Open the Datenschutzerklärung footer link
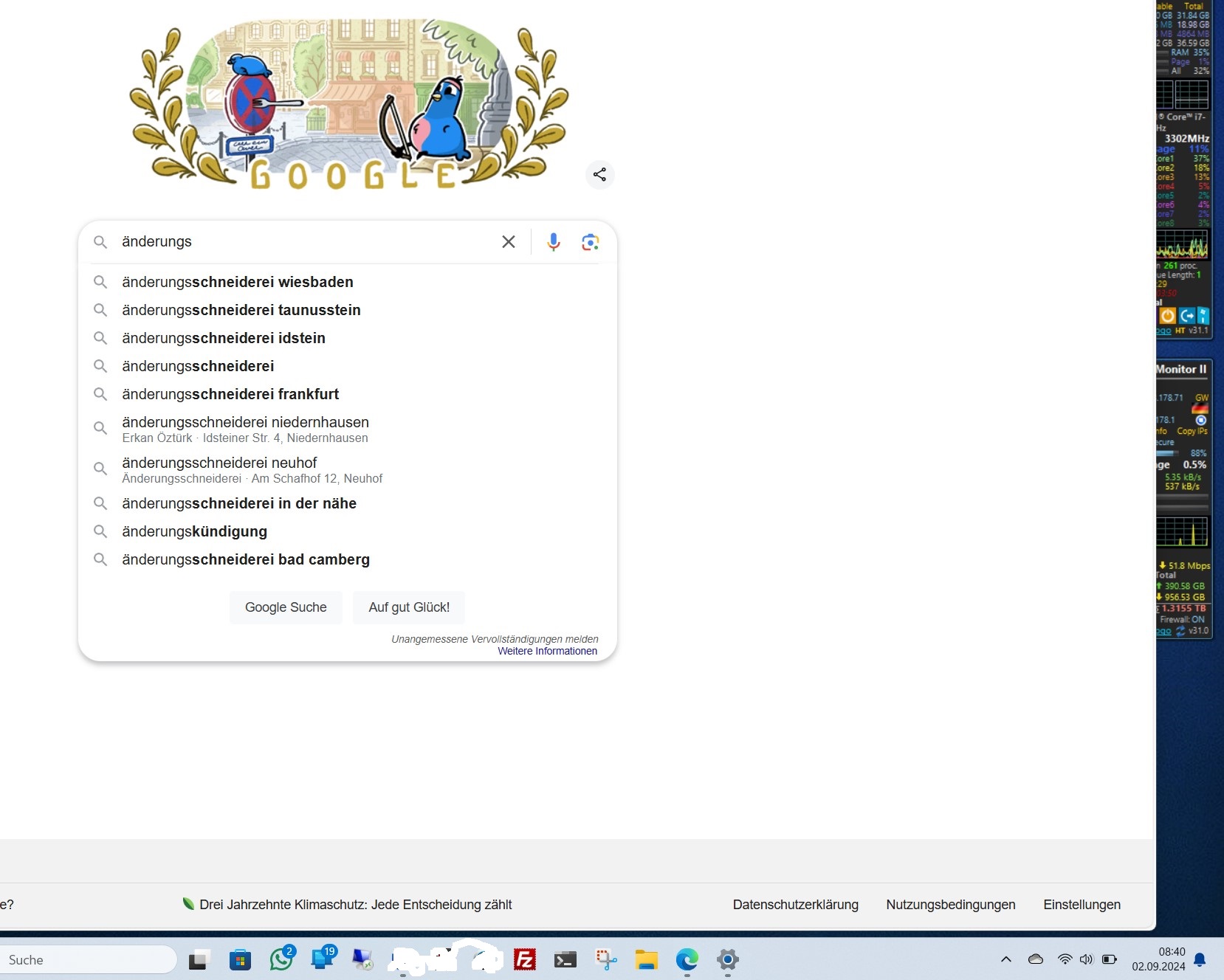 point(795,905)
